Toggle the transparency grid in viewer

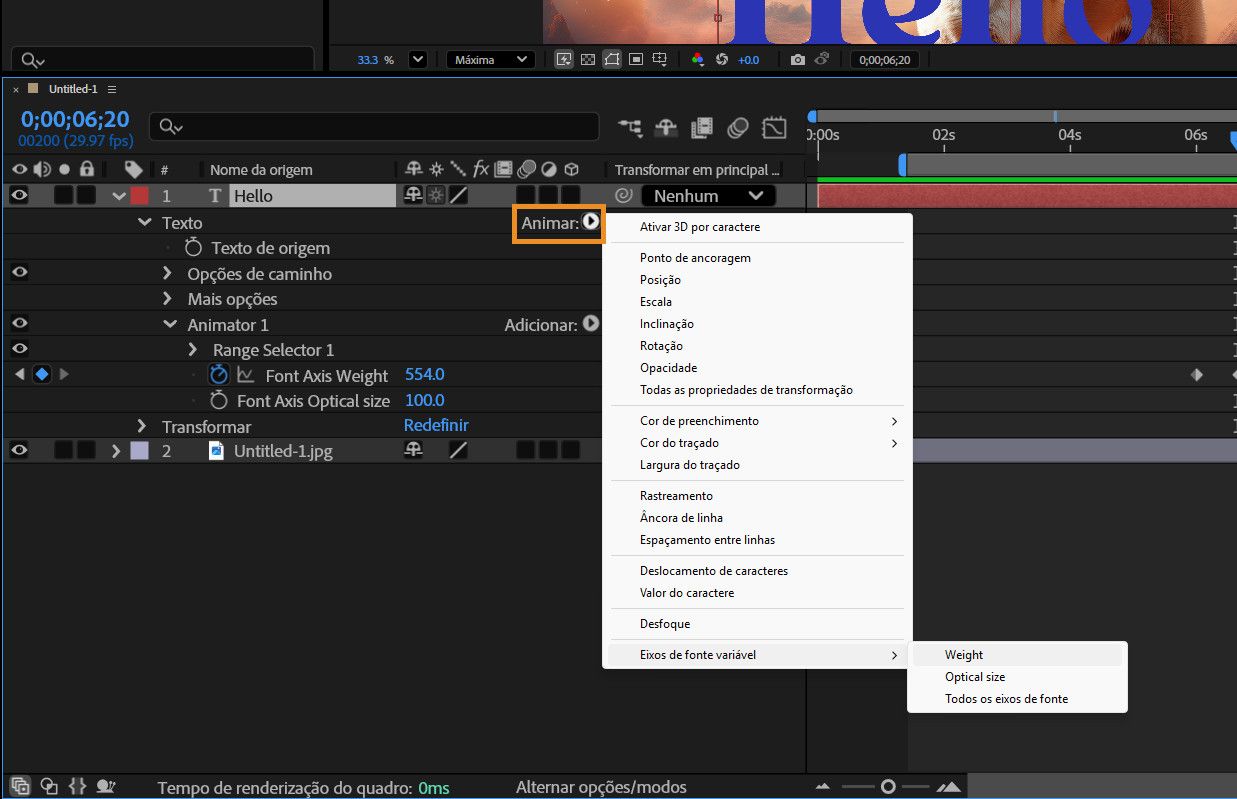pos(588,60)
